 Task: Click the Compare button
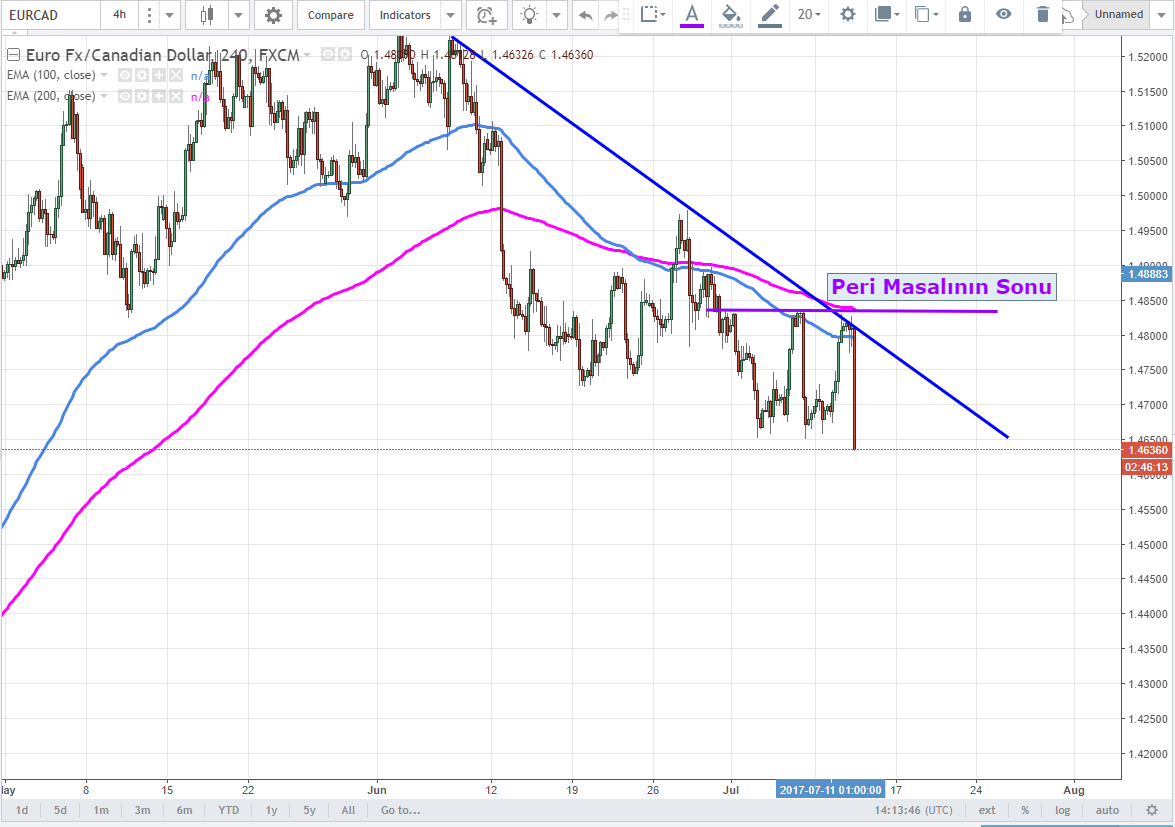(x=330, y=15)
